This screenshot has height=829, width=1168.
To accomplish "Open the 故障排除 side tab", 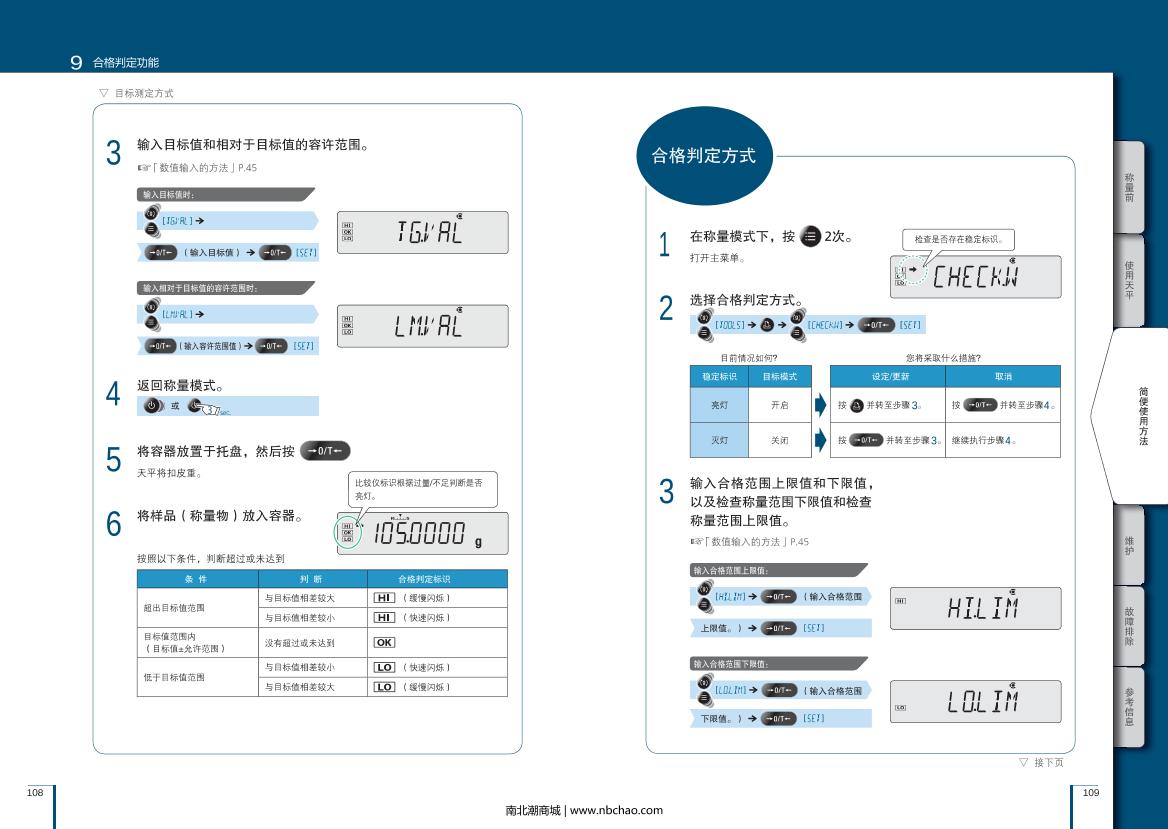I will tap(1129, 624).
